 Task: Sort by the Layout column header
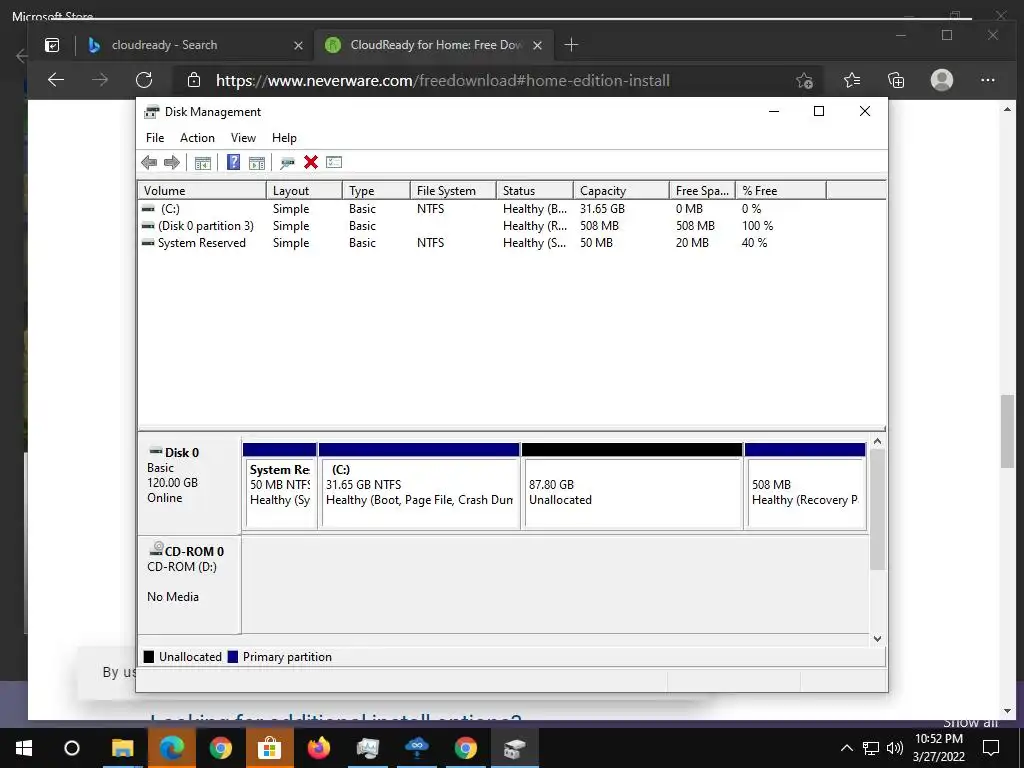tap(304, 191)
